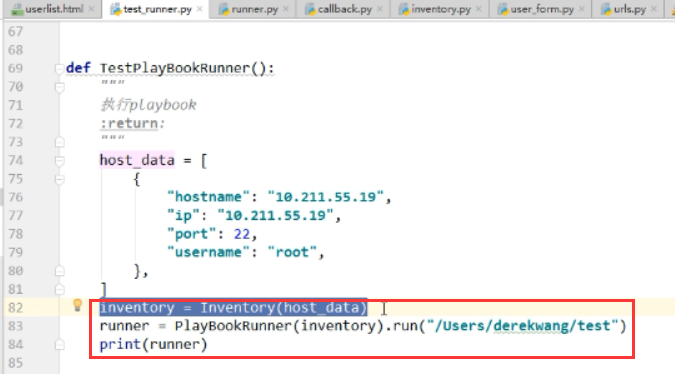Click the "ip" key on line 77

point(183,215)
